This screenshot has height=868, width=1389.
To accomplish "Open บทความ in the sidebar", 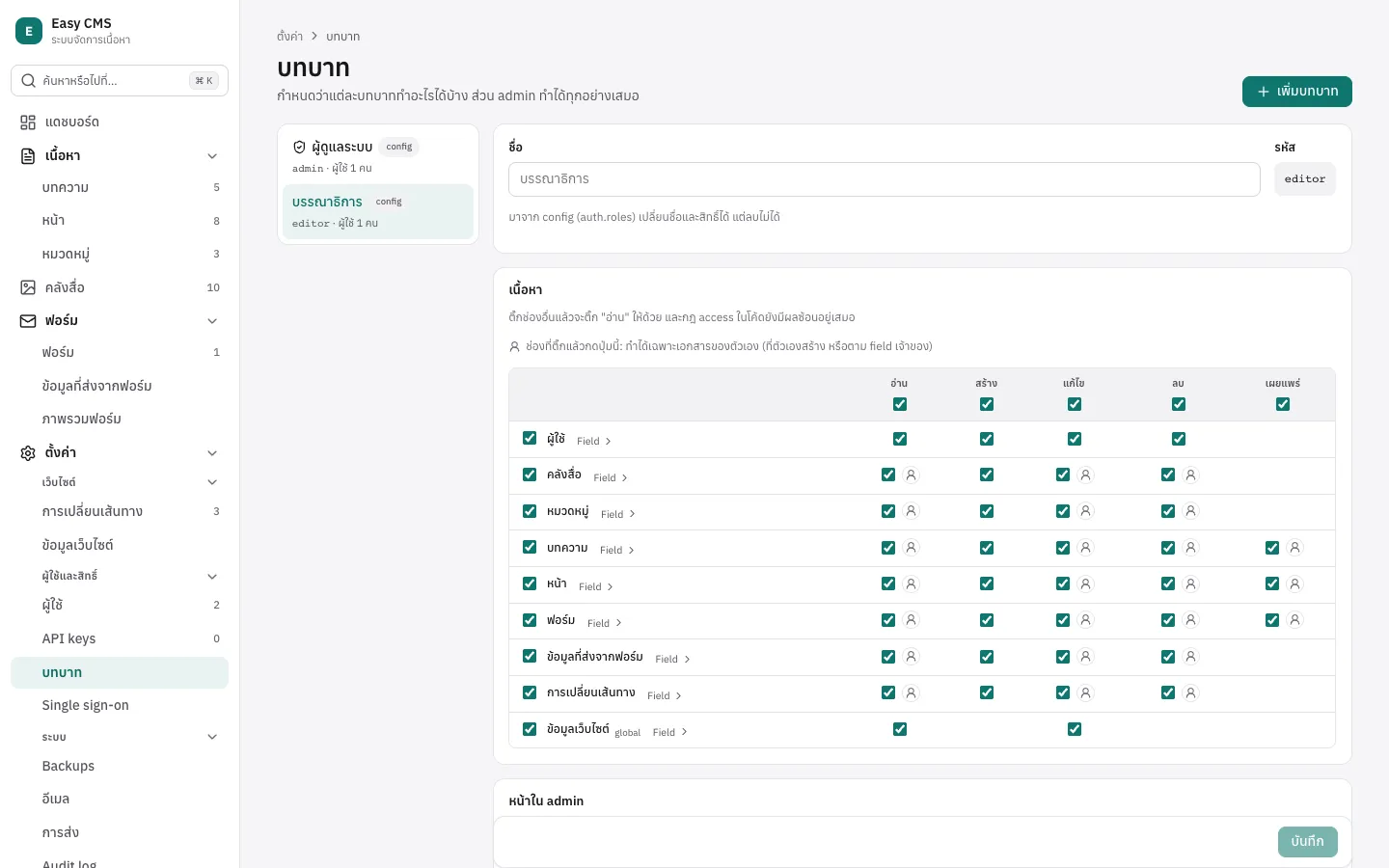I will pos(120,188).
